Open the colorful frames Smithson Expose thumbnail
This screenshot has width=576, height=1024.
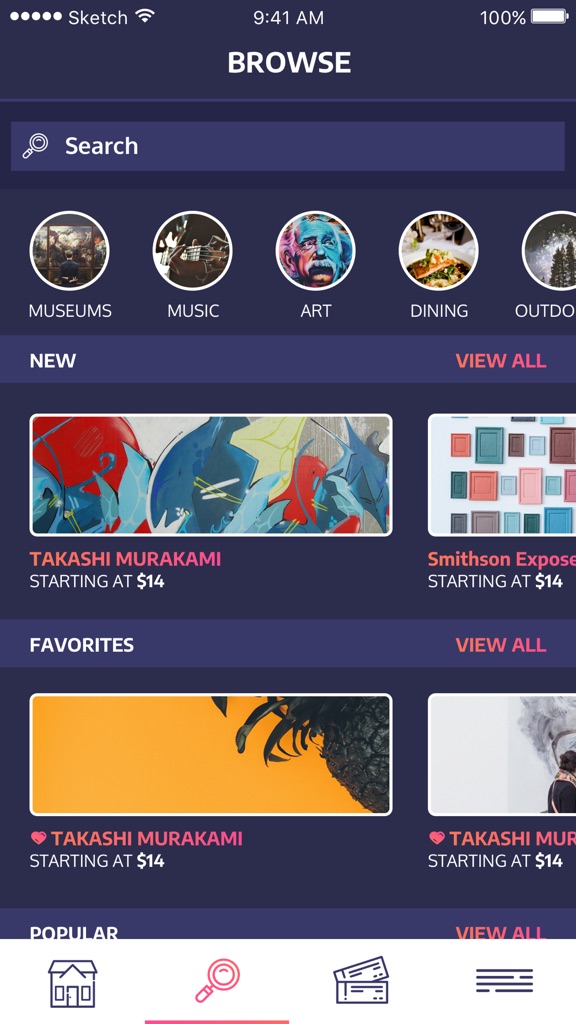pyautogui.click(x=502, y=475)
